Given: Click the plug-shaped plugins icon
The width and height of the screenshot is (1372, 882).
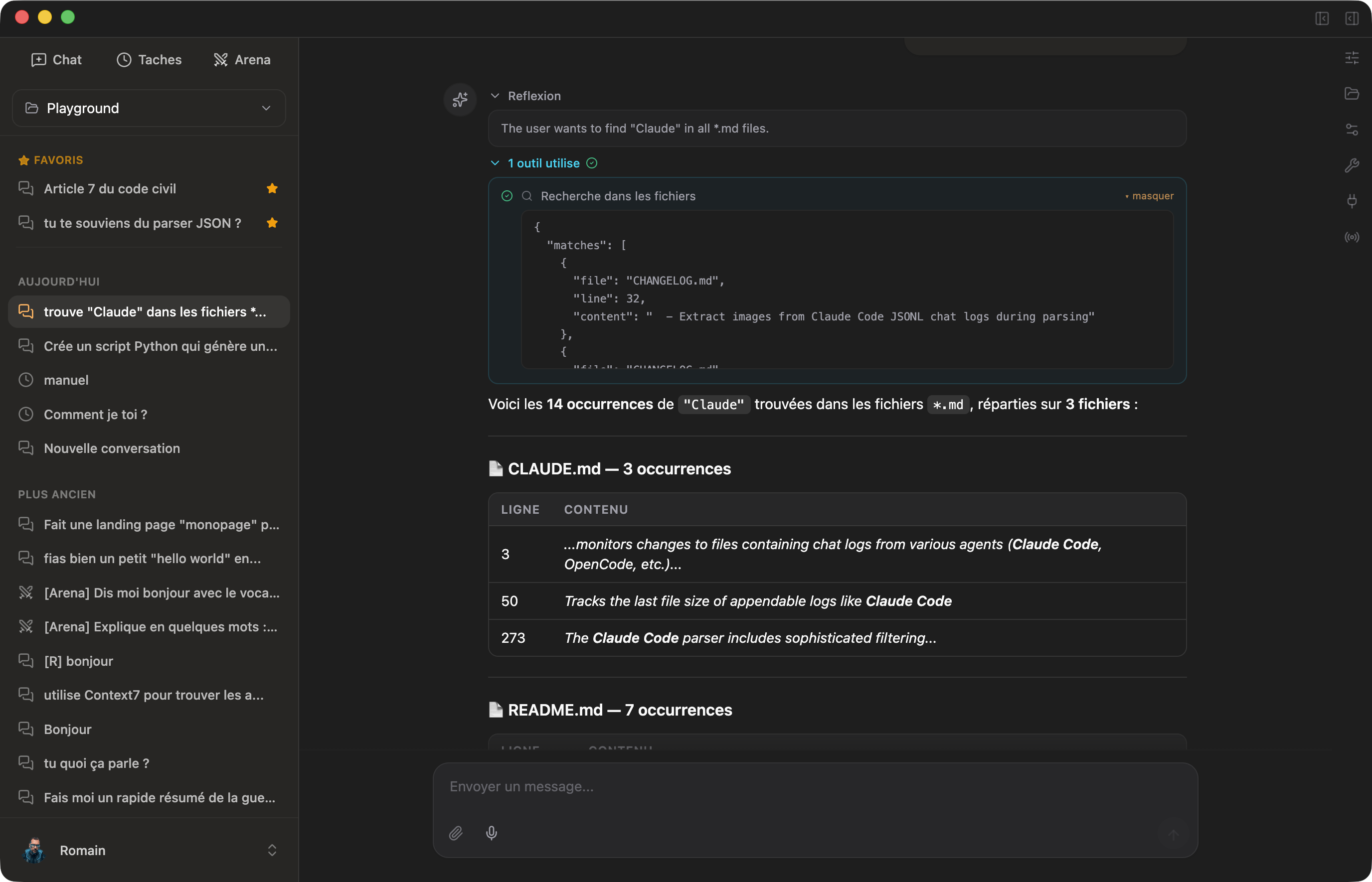Looking at the screenshot, I should 1353,201.
